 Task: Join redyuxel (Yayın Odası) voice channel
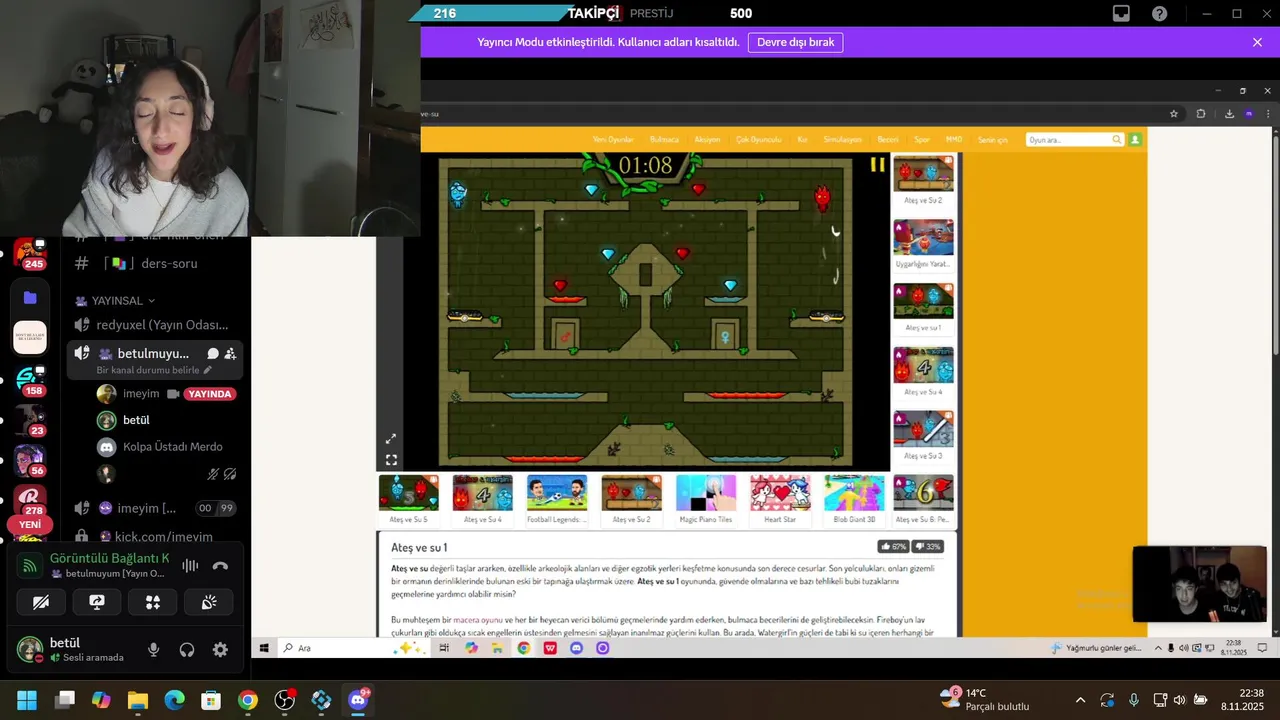coord(155,325)
